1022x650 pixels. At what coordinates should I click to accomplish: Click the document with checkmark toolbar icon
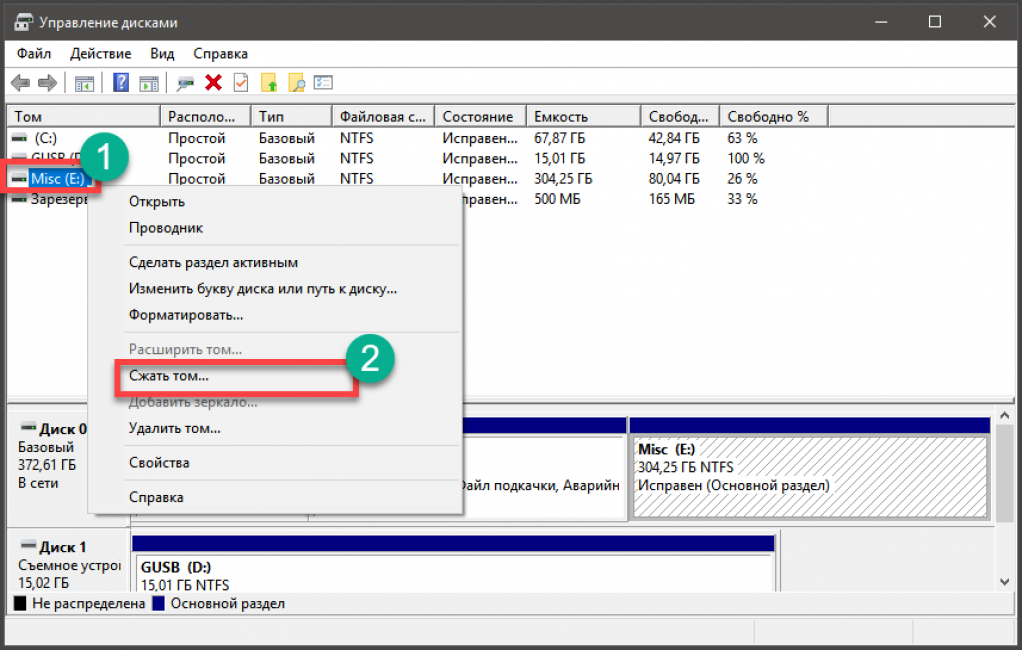pyautogui.click(x=241, y=83)
